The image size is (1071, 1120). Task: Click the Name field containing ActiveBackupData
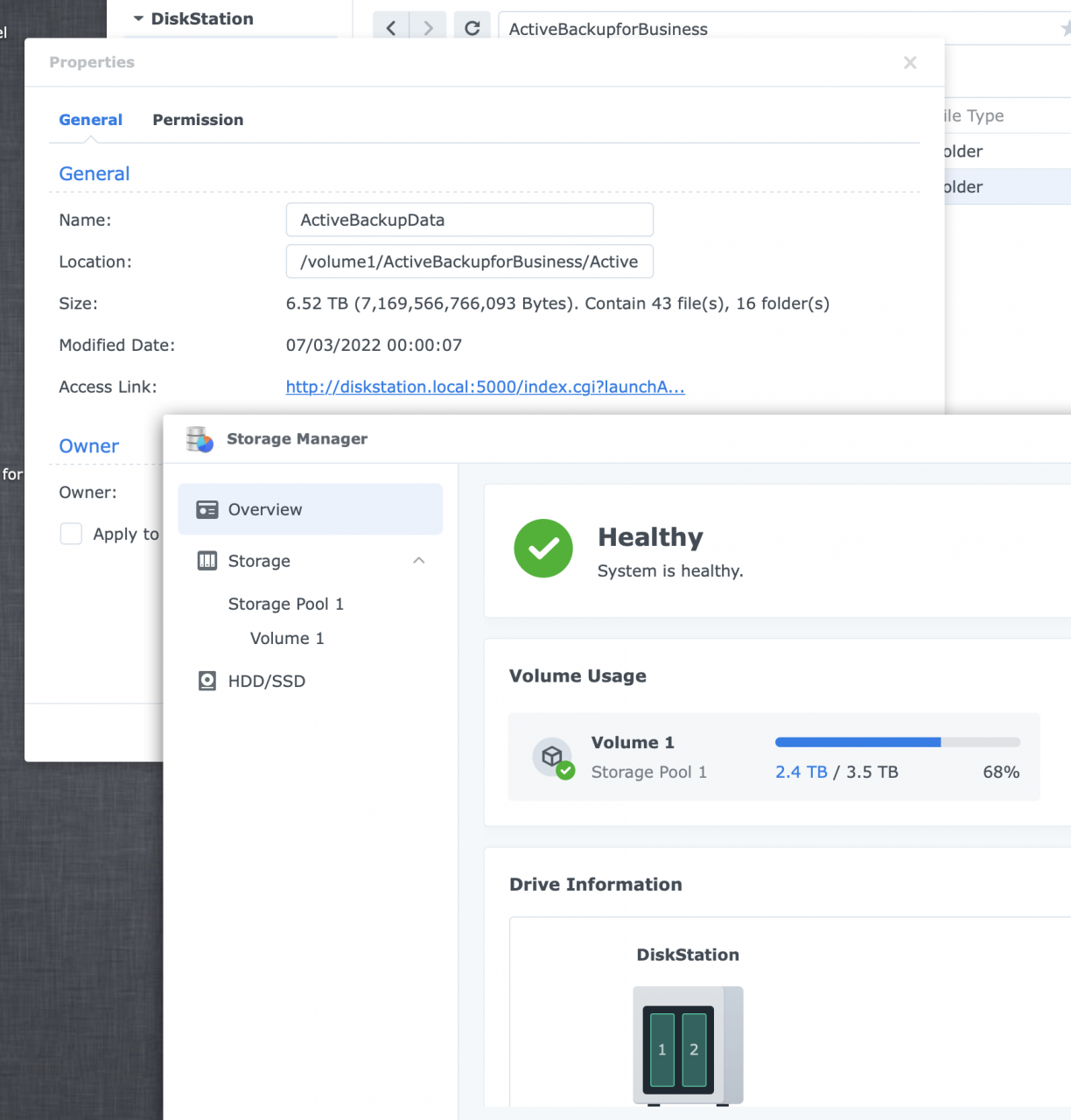pyautogui.click(x=469, y=220)
